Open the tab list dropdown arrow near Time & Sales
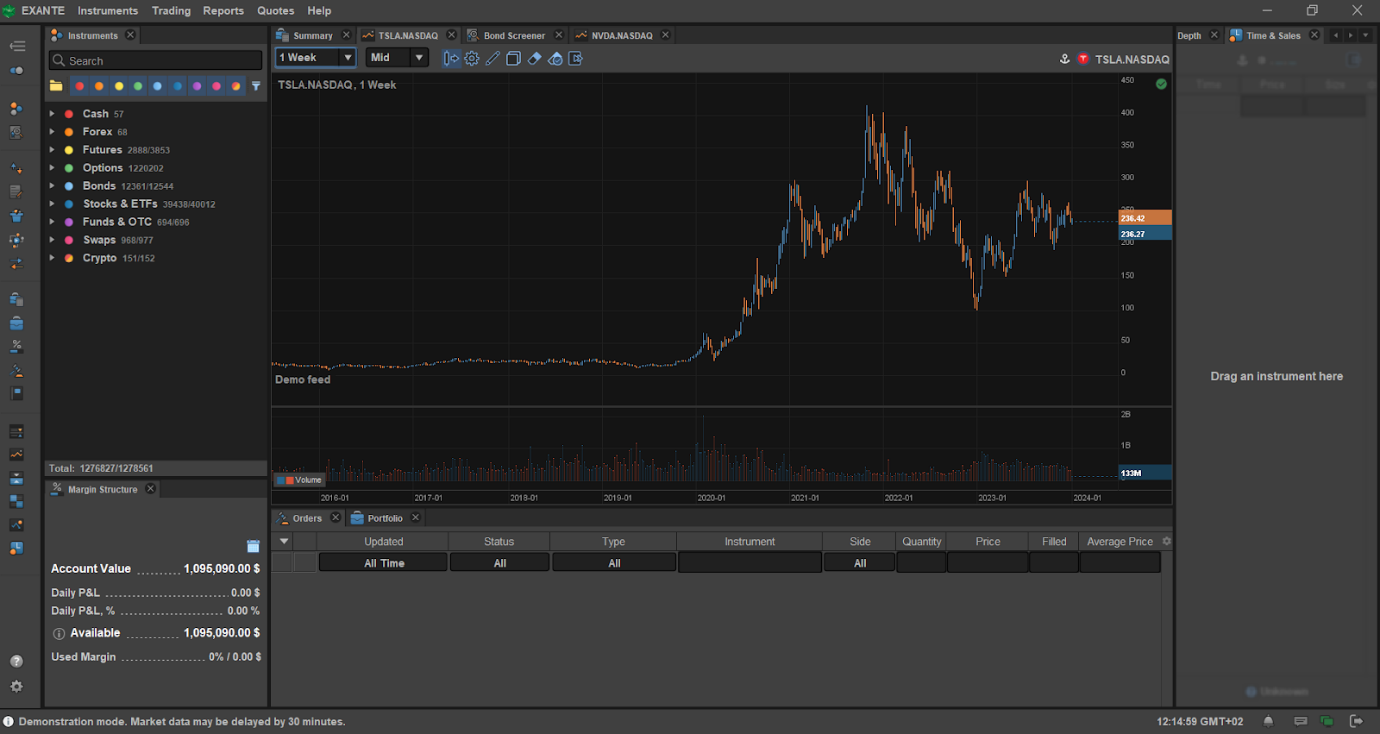Screen dimensions: 1380x734 point(1365,36)
